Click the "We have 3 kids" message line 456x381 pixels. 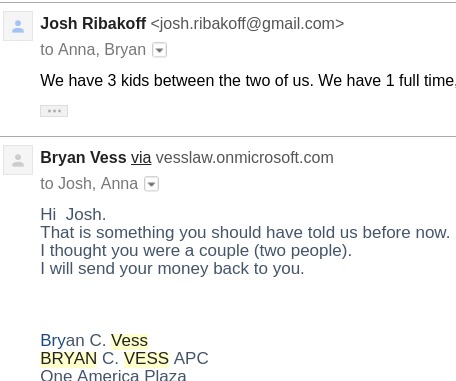click(248, 81)
